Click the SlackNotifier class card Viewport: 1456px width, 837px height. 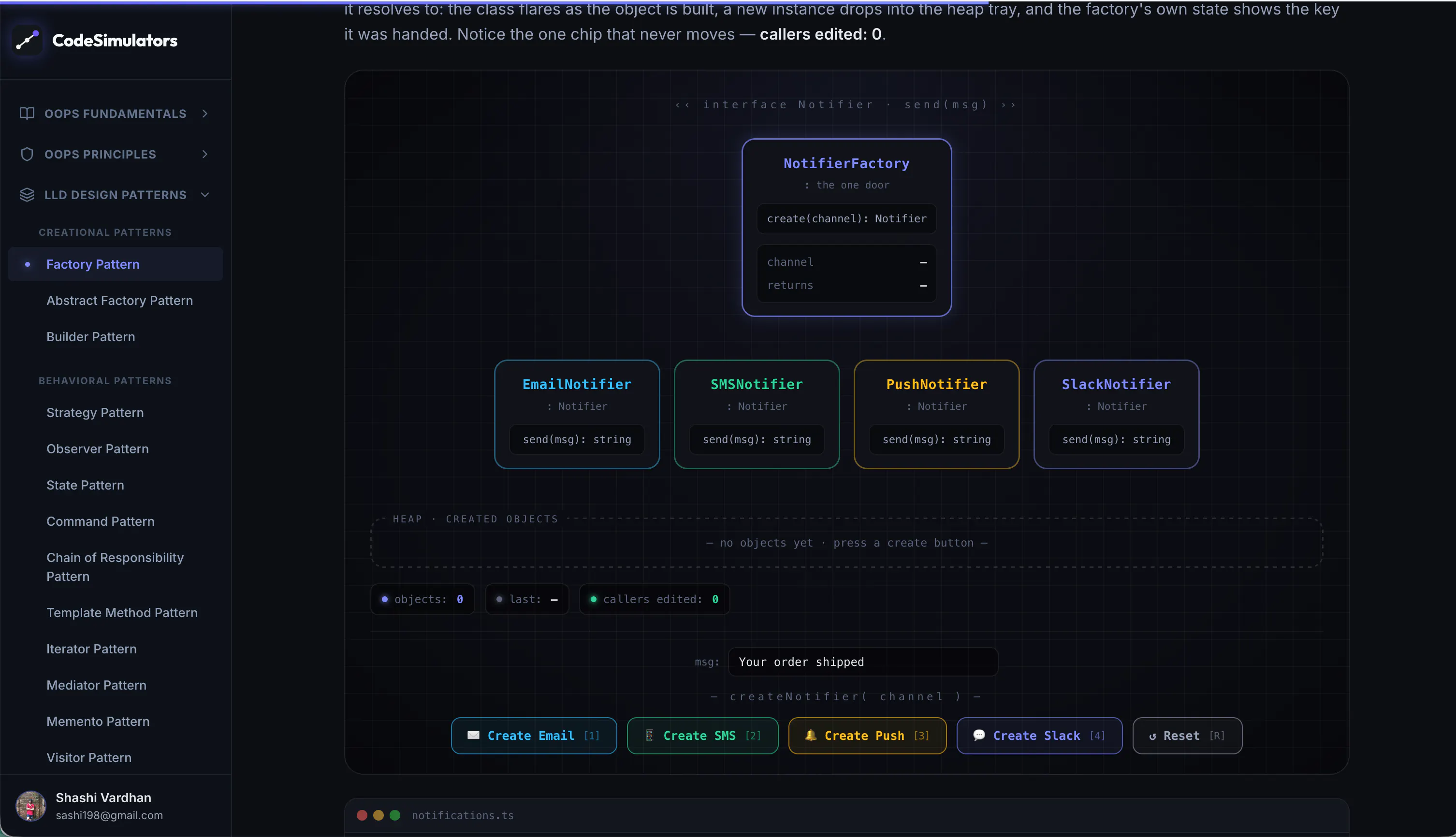click(1116, 414)
